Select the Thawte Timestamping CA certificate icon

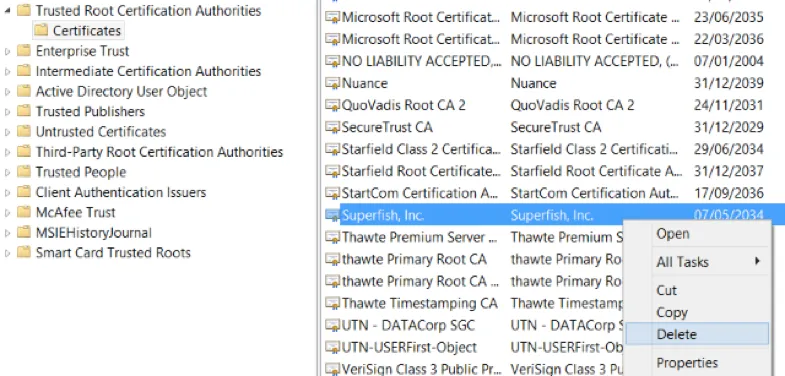point(332,303)
